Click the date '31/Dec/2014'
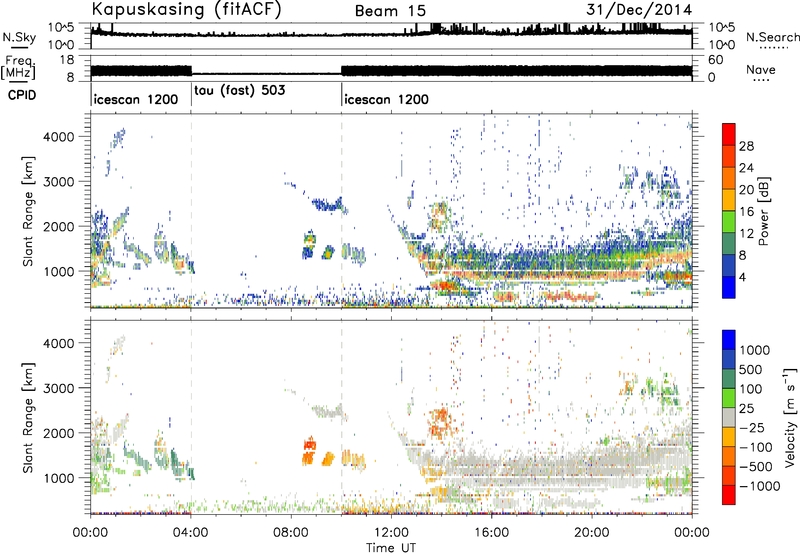Screen dimensions: 800x554 (x=639, y=10)
